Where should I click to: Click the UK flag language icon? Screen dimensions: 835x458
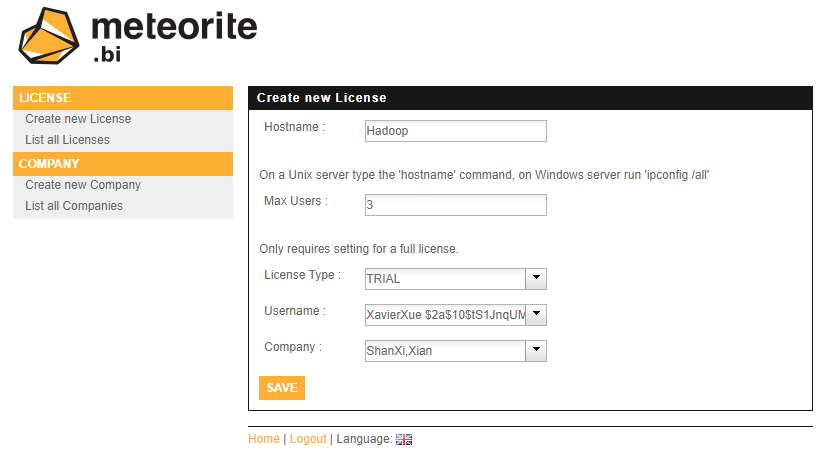pos(404,439)
